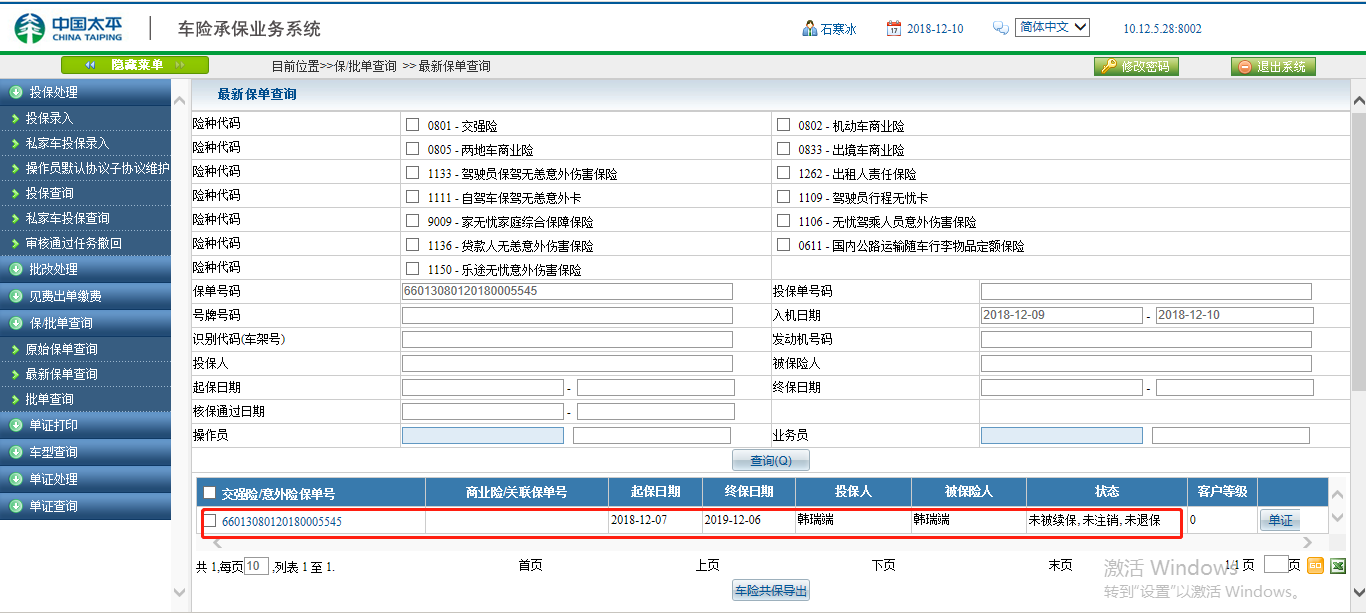Click the user avatar icon beside 石寒冰
Viewport: 1366px width, 614px height.
pyautogui.click(x=809, y=28)
